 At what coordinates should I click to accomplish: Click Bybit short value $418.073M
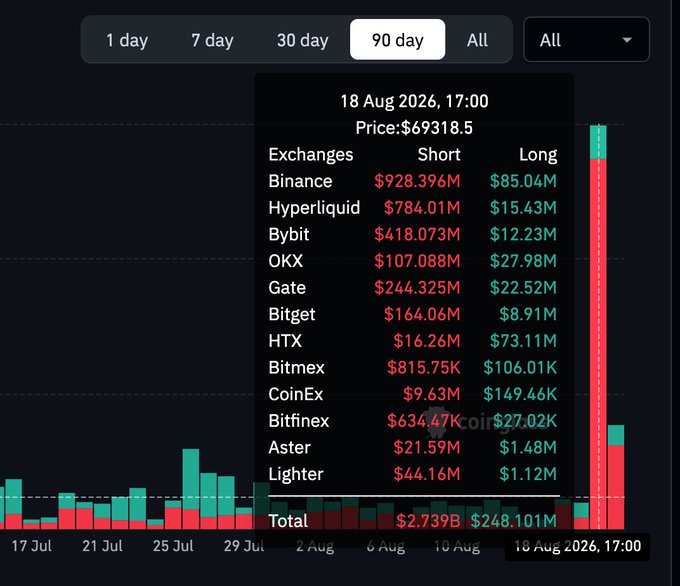[x=417, y=234]
